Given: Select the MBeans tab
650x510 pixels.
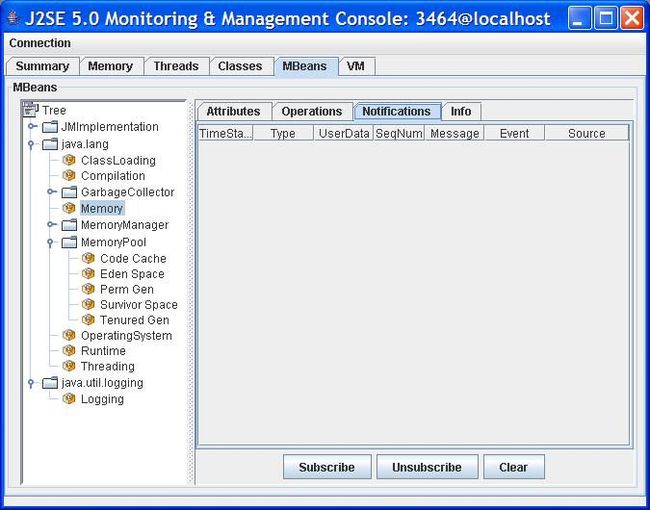Looking at the screenshot, I should [x=305, y=66].
